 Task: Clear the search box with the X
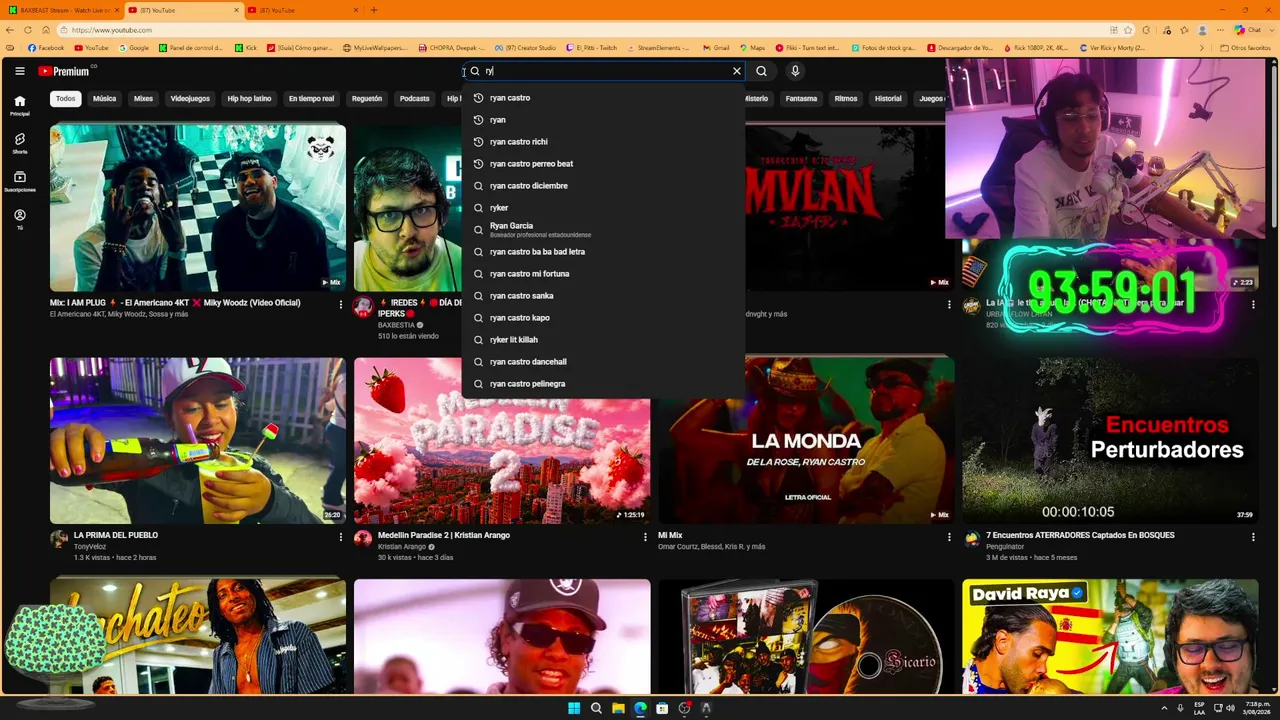click(737, 71)
